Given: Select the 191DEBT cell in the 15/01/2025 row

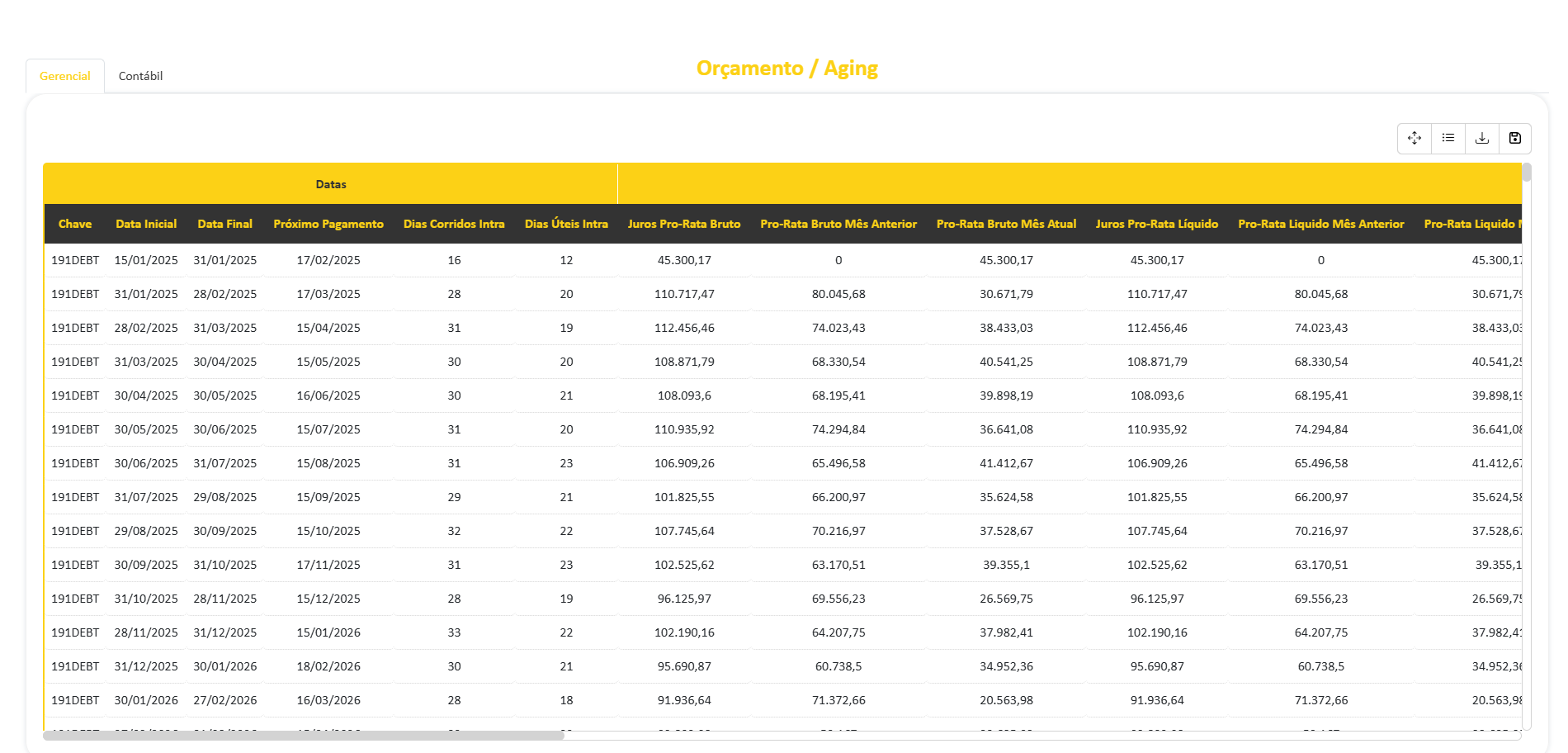Looking at the screenshot, I should [x=75, y=260].
